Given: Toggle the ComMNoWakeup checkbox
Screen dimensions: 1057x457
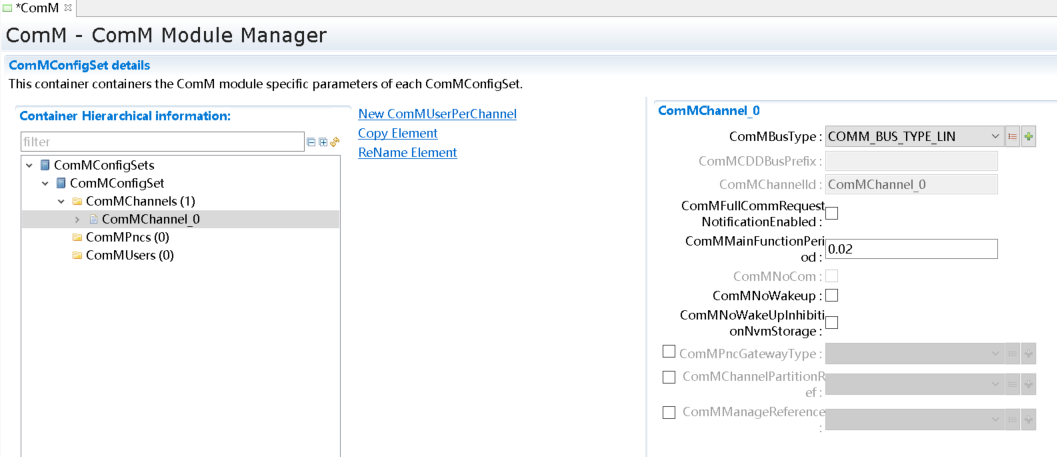Looking at the screenshot, I should 832,295.
